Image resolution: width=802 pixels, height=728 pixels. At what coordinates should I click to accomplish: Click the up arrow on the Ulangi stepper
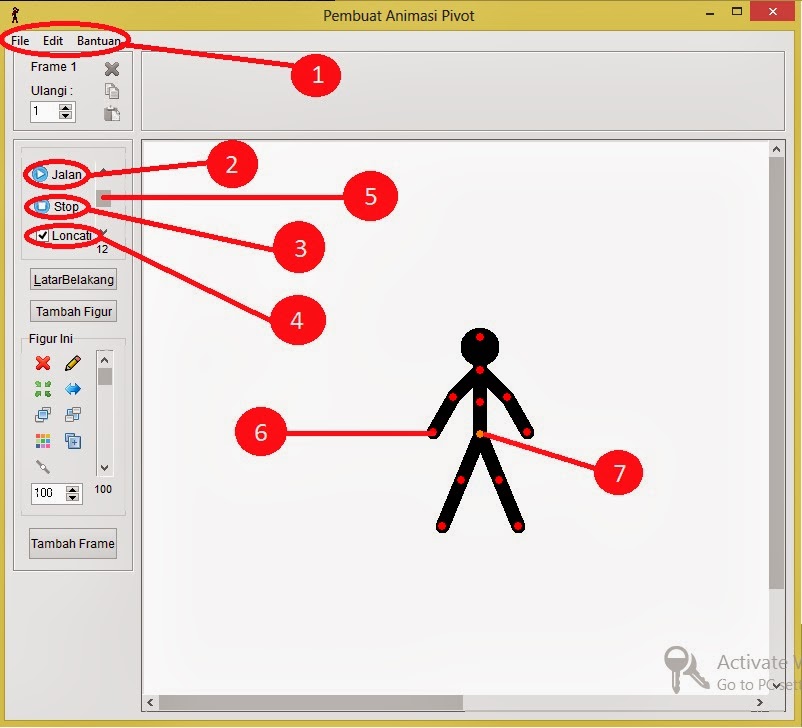click(x=66, y=108)
